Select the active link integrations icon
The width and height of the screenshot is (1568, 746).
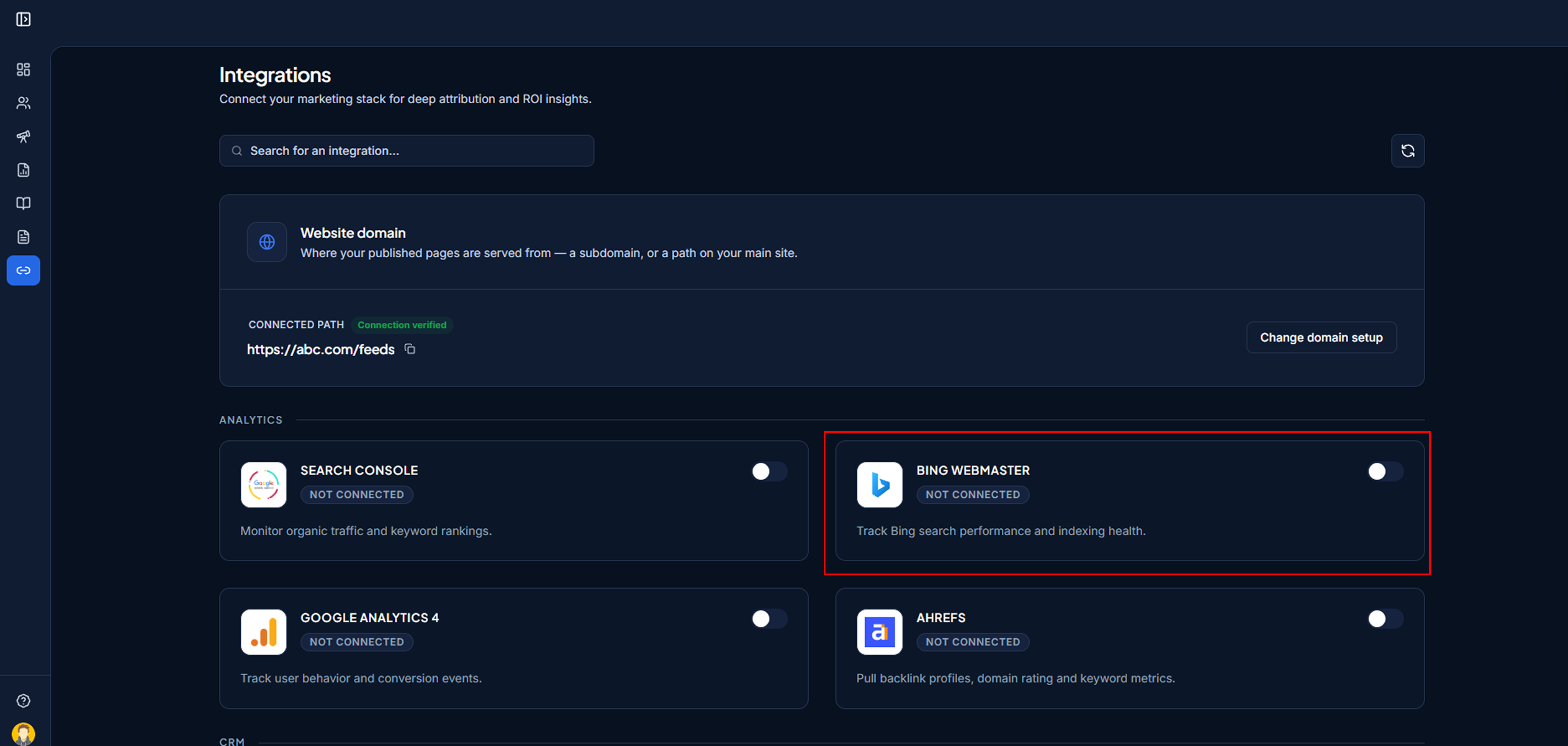point(23,270)
